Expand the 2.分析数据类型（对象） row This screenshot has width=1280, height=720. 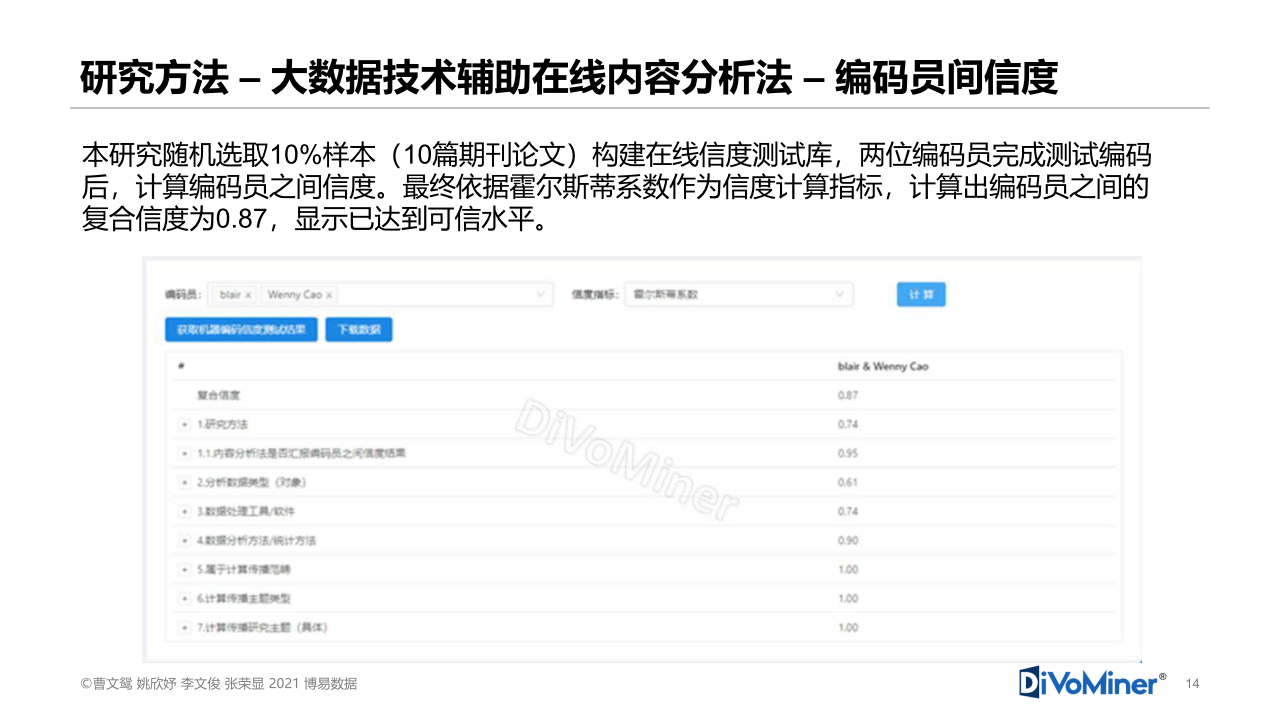[x=185, y=483]
